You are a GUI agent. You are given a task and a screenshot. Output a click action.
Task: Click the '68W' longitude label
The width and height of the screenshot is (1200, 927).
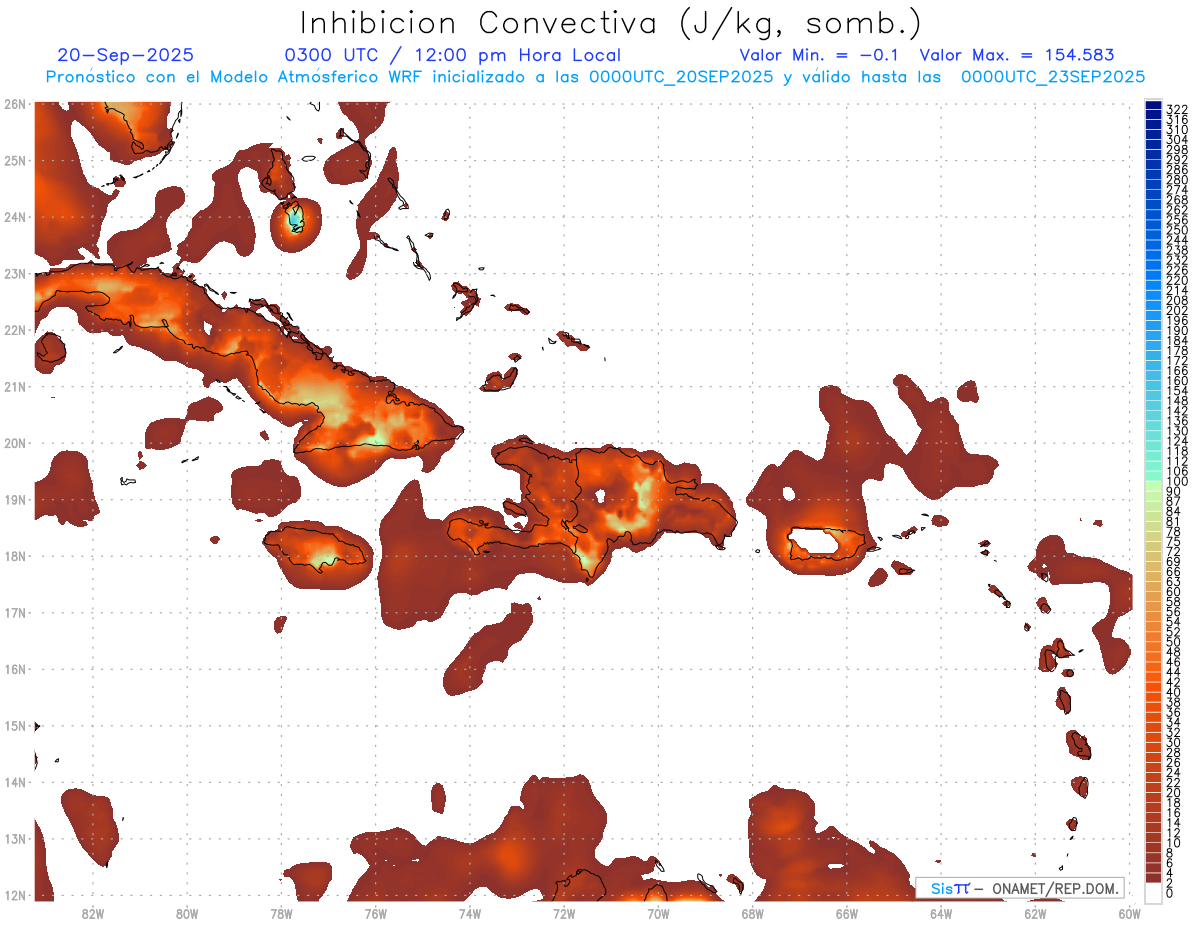[x=752, y=913]
